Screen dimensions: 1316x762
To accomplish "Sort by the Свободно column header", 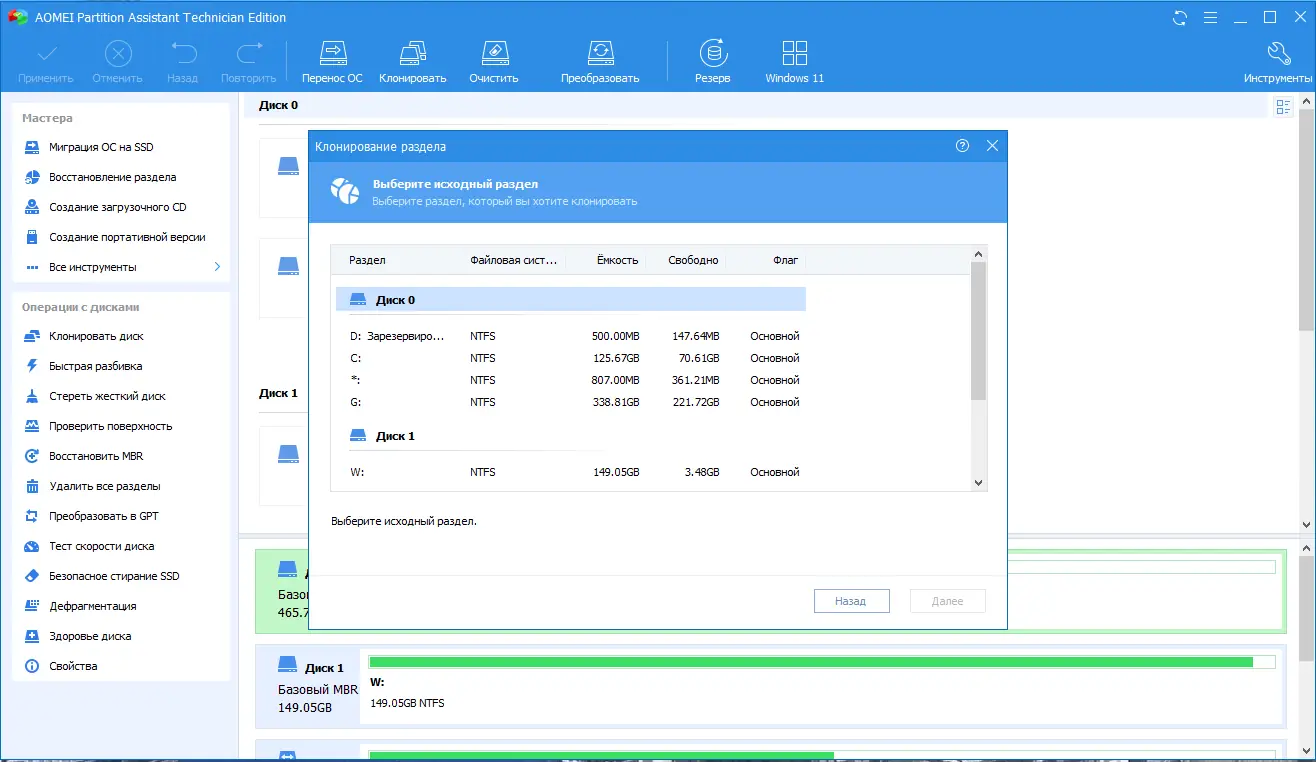I will [695, 260].
